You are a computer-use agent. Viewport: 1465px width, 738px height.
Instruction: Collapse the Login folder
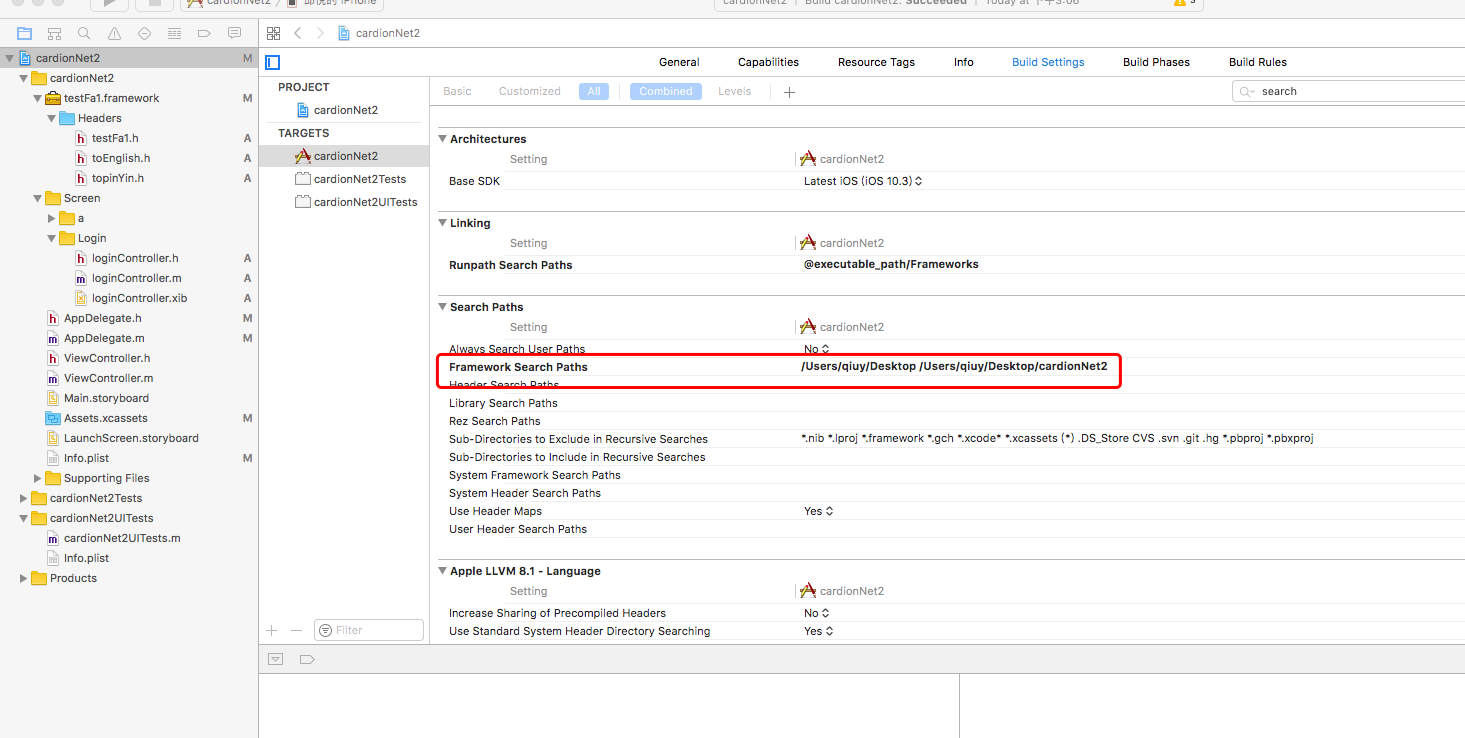[52, 238]
